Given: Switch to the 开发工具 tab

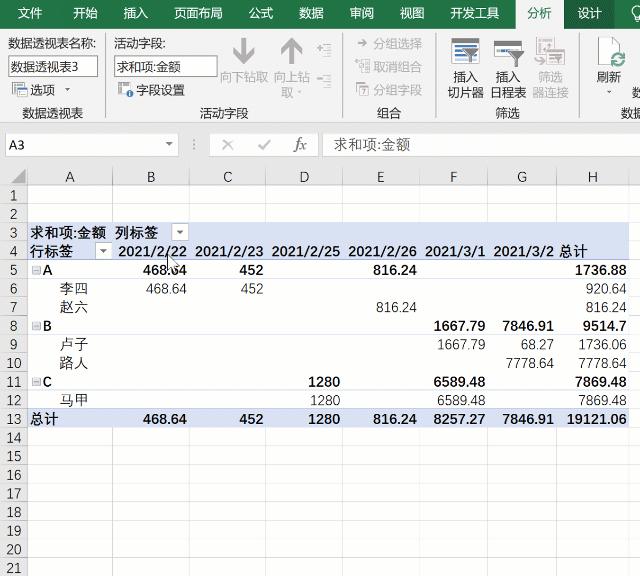Looking at the screenshot, I should (474, 13).
